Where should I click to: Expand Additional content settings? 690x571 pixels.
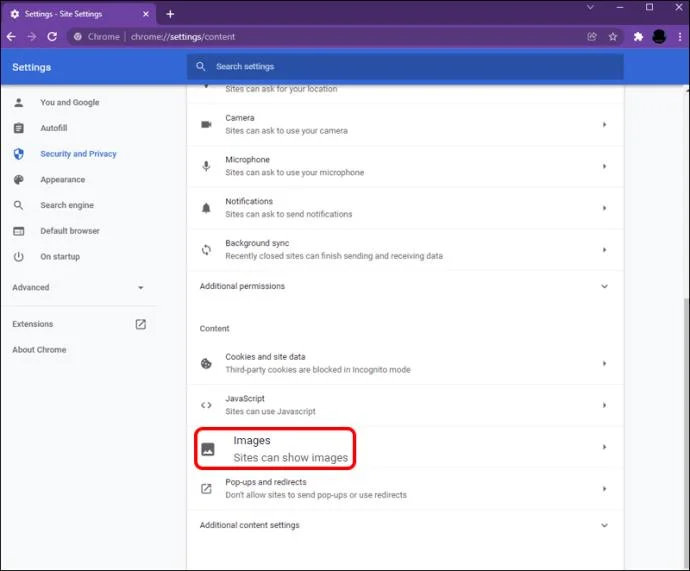coord(405,525)
